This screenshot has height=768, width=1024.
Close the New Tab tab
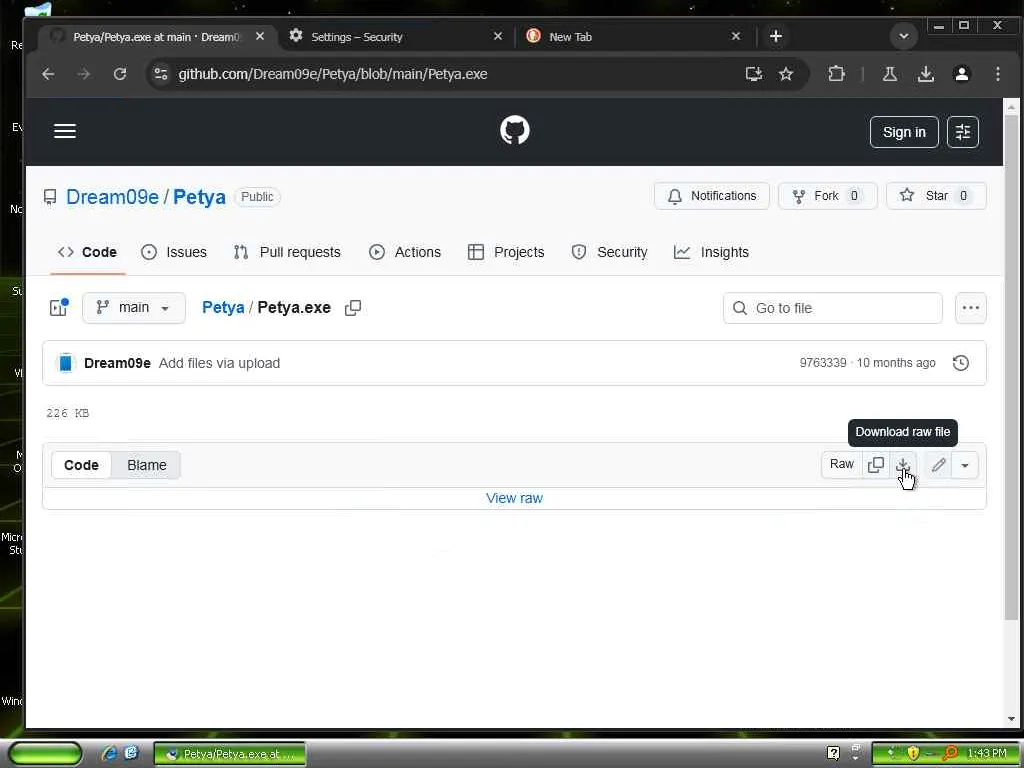[x=735, y=37]
